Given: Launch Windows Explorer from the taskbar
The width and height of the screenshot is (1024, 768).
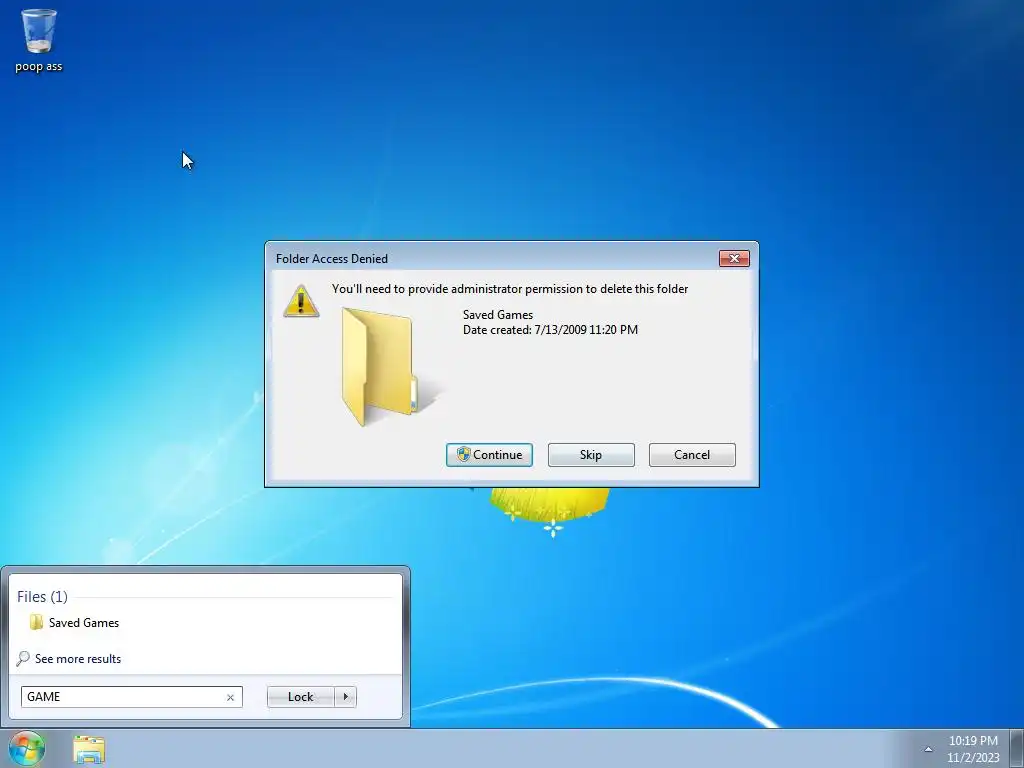Looking at the screenshot, I should 89,749.
